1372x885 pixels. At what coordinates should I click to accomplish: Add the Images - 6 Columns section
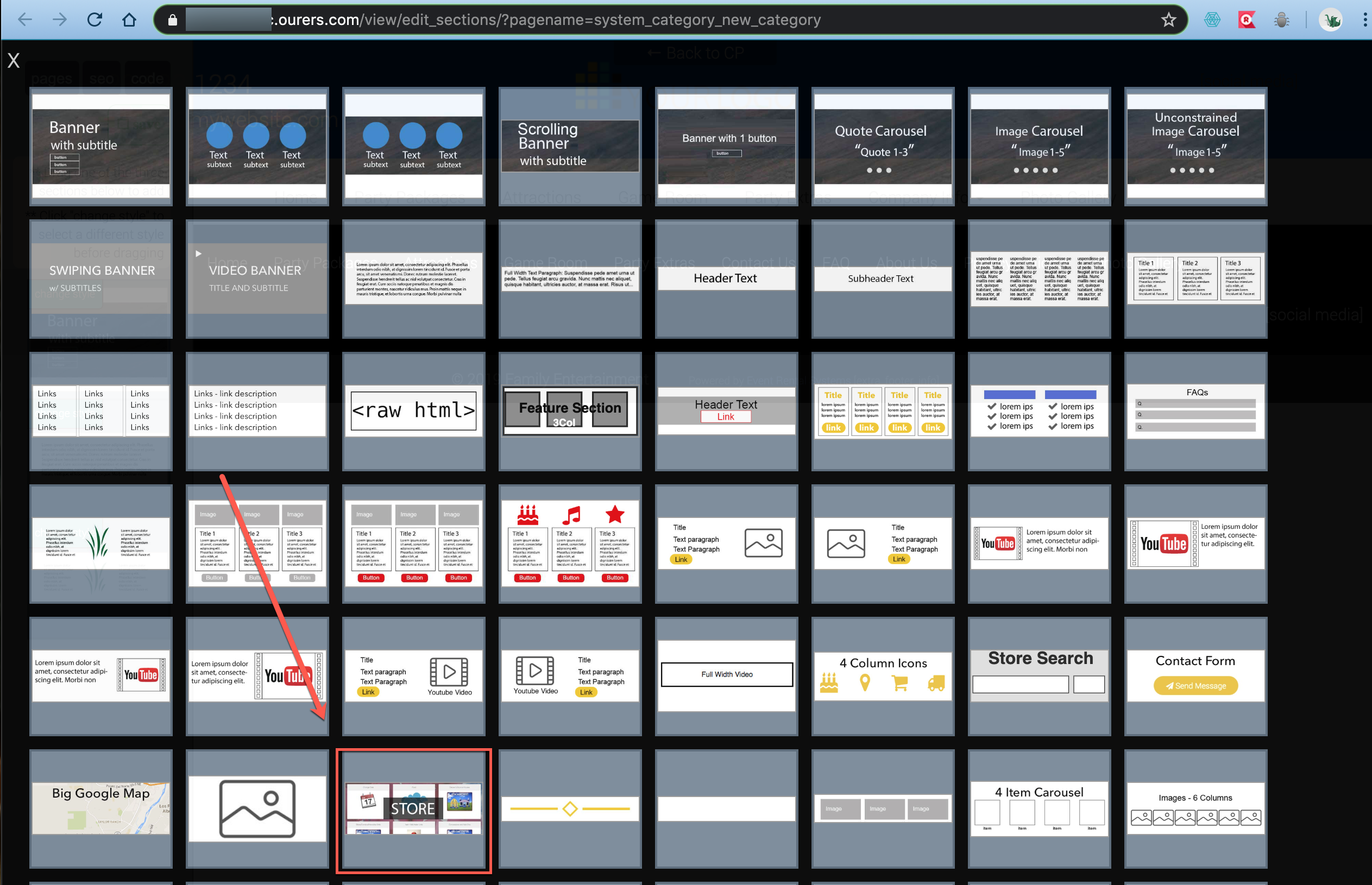(x=1195, y=808)
